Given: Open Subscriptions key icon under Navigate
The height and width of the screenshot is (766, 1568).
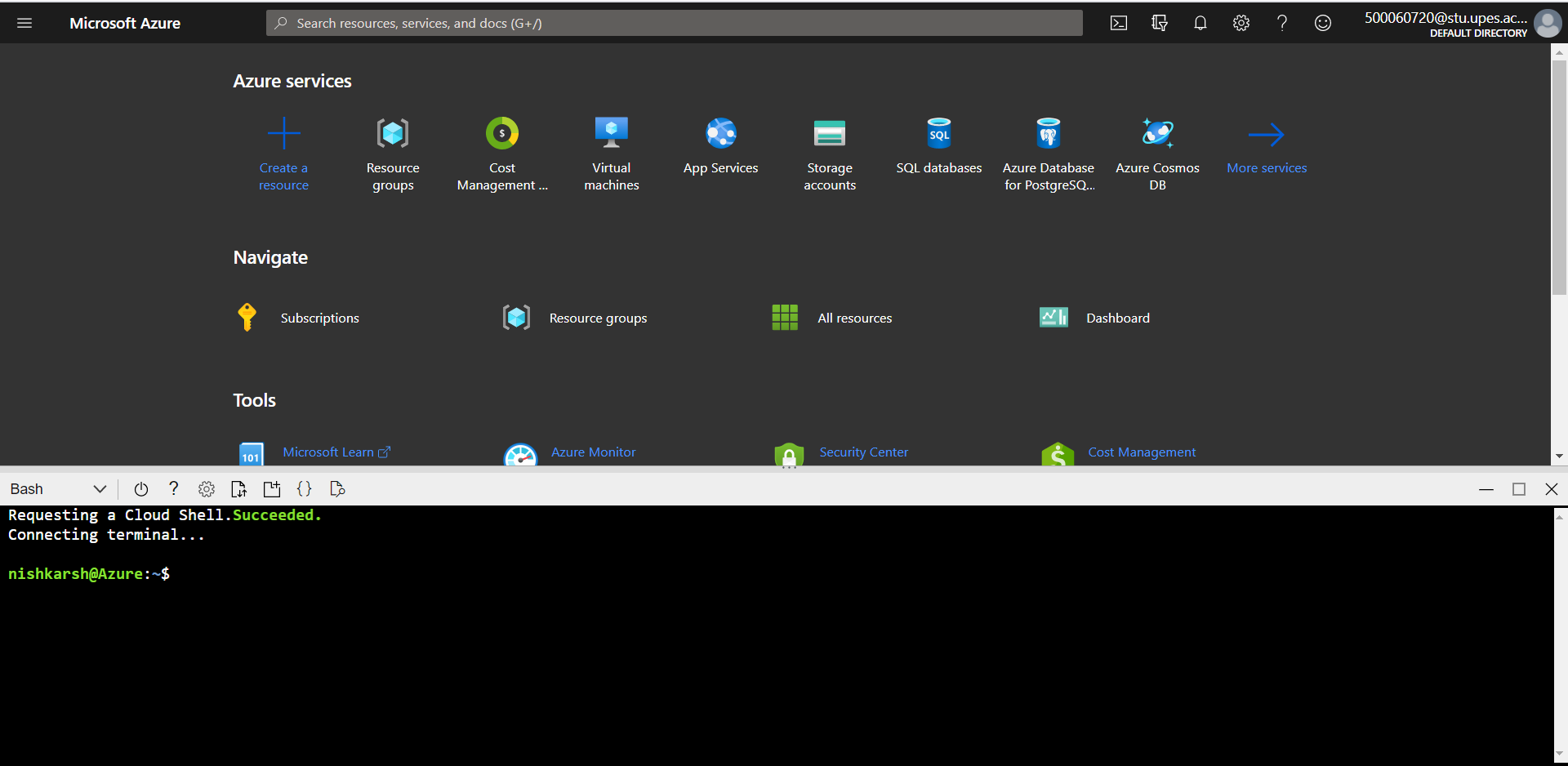Looking at the screenshot, I should [x=247, y=317].
